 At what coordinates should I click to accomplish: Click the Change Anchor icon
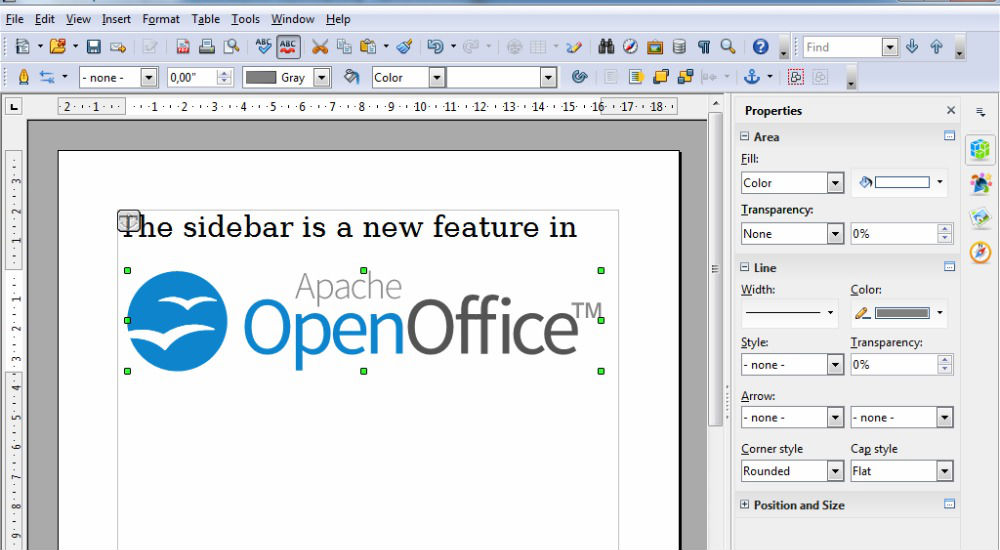pyautogui.click(x=753, y=77)
